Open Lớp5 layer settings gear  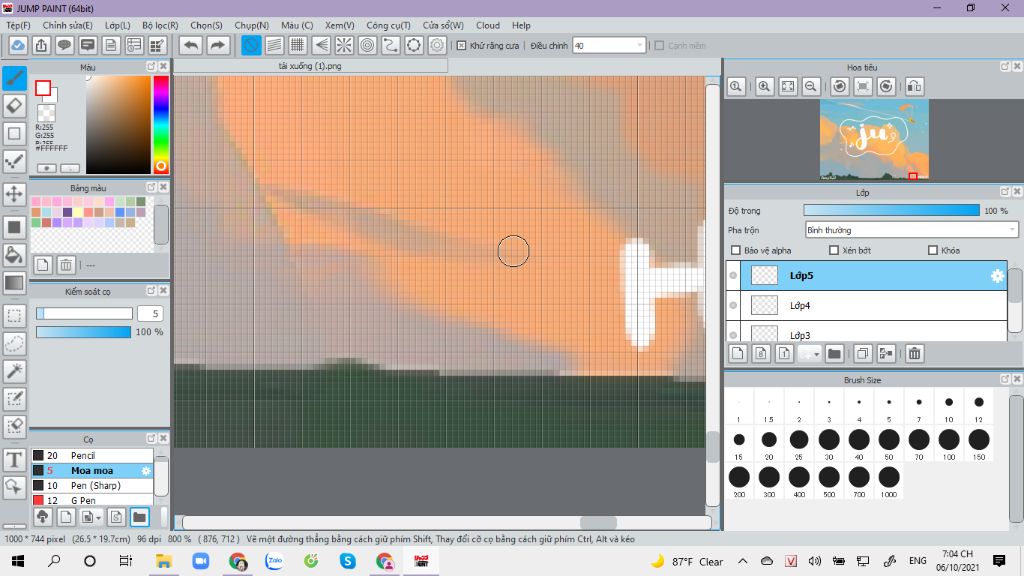[997, 276]
